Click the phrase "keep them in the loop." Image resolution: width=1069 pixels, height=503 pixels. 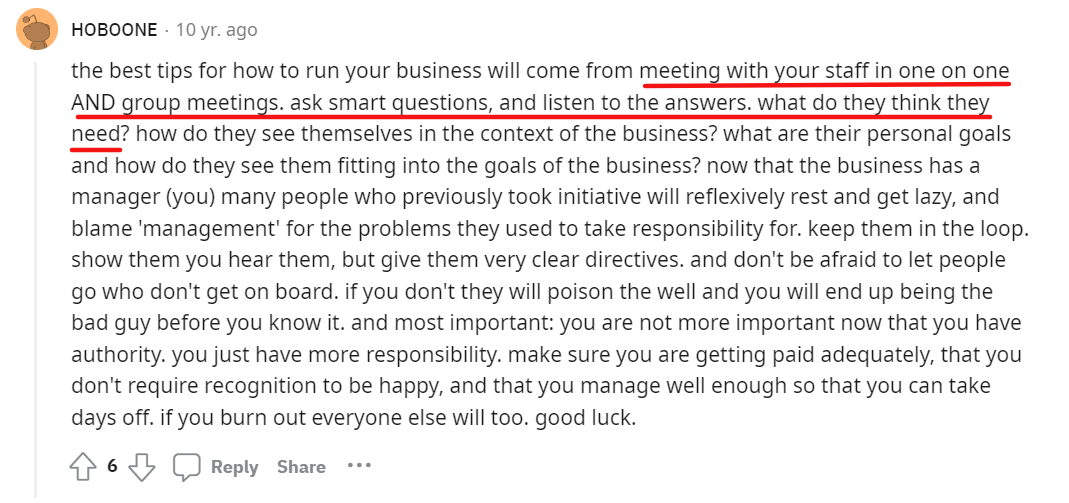click(x=918, y=228)
